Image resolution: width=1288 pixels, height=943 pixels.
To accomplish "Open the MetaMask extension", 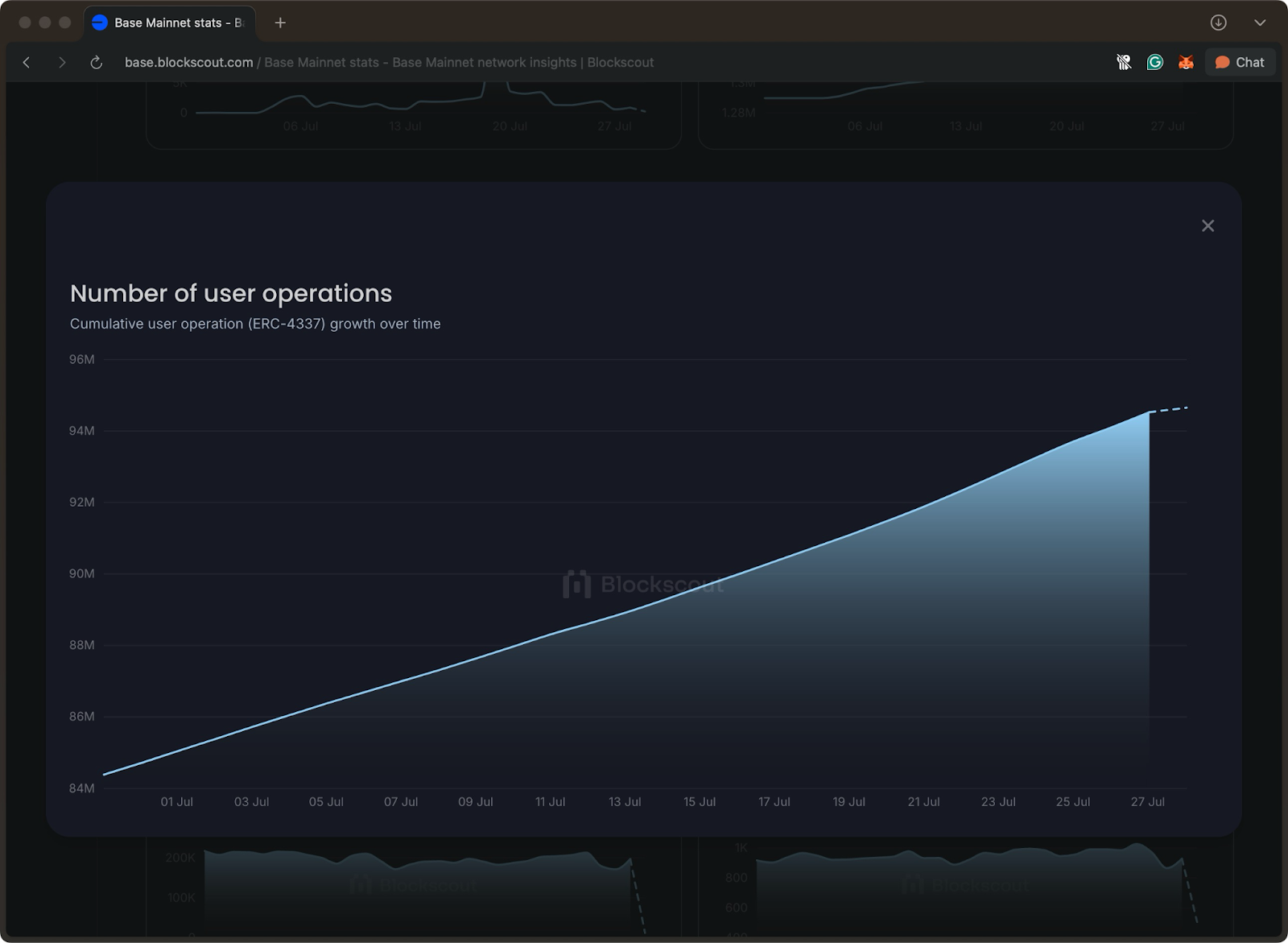I will (x=1185, y=62).
